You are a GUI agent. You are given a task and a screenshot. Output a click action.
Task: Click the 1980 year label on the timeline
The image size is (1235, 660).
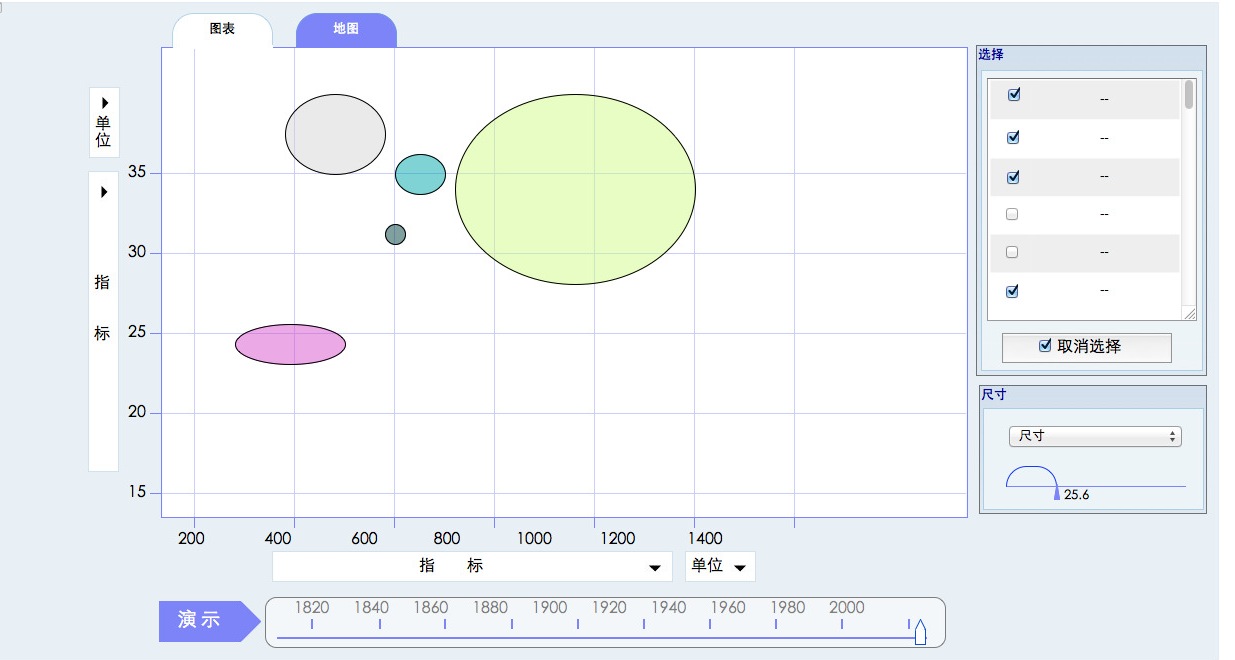point(787,608)
